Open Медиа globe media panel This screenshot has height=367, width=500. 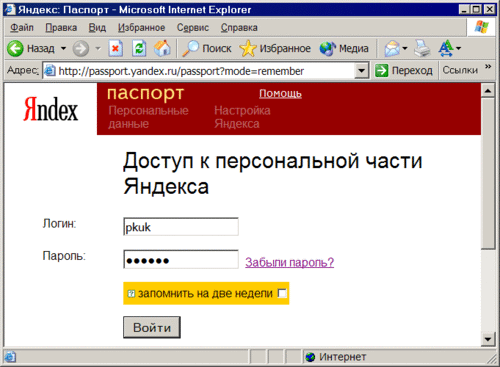point(344,49)
